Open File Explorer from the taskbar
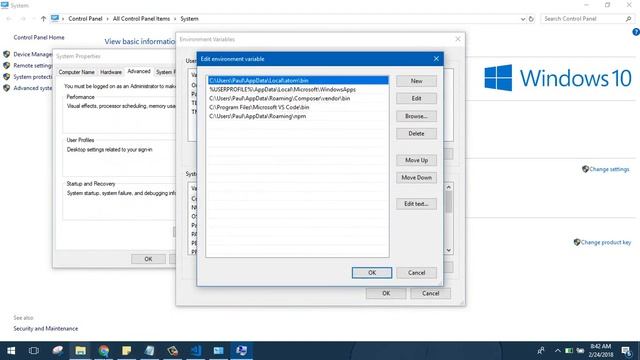Screen dimensions: 640x360 [x=80, y=351]
